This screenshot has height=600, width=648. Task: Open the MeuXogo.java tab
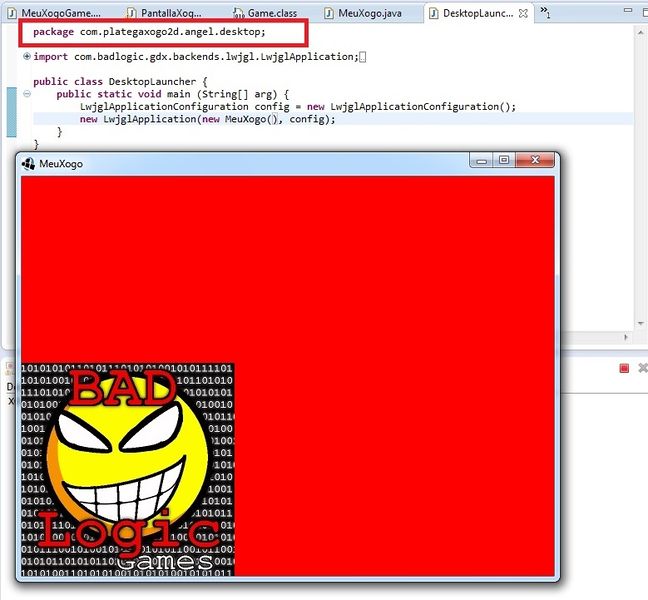(364, 13)
